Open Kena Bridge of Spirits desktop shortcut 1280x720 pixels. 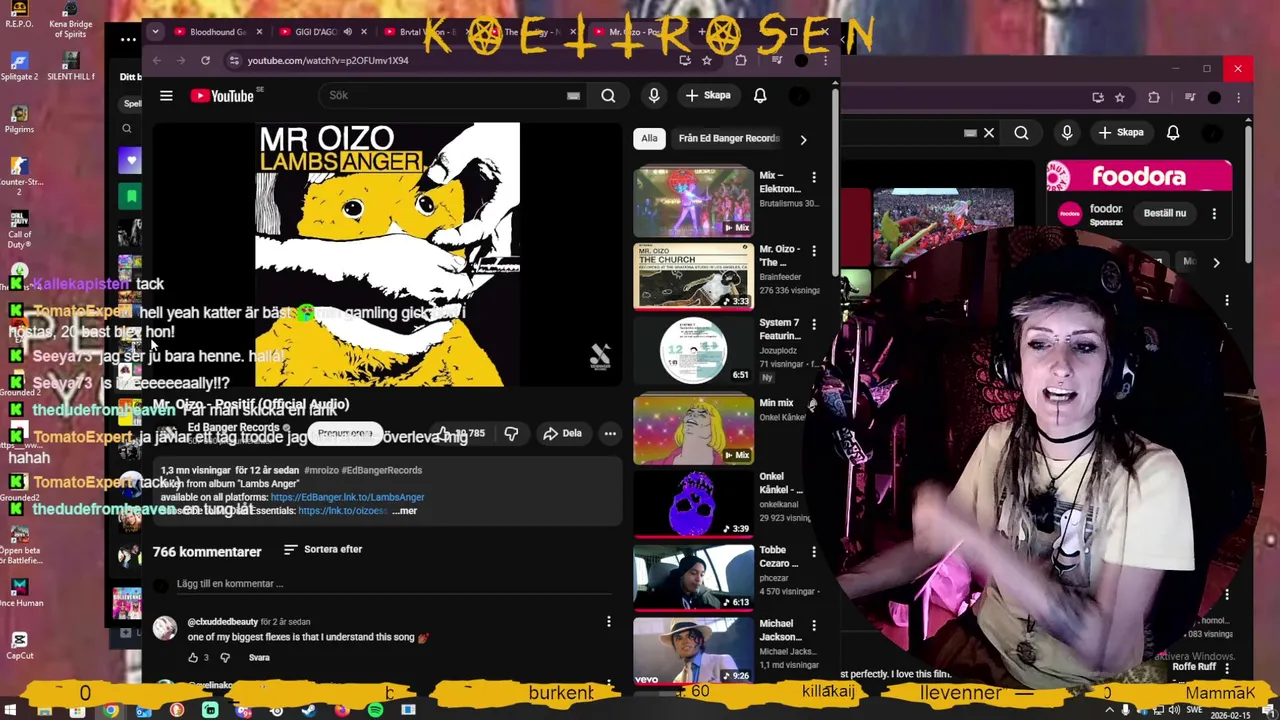[70, 20]
